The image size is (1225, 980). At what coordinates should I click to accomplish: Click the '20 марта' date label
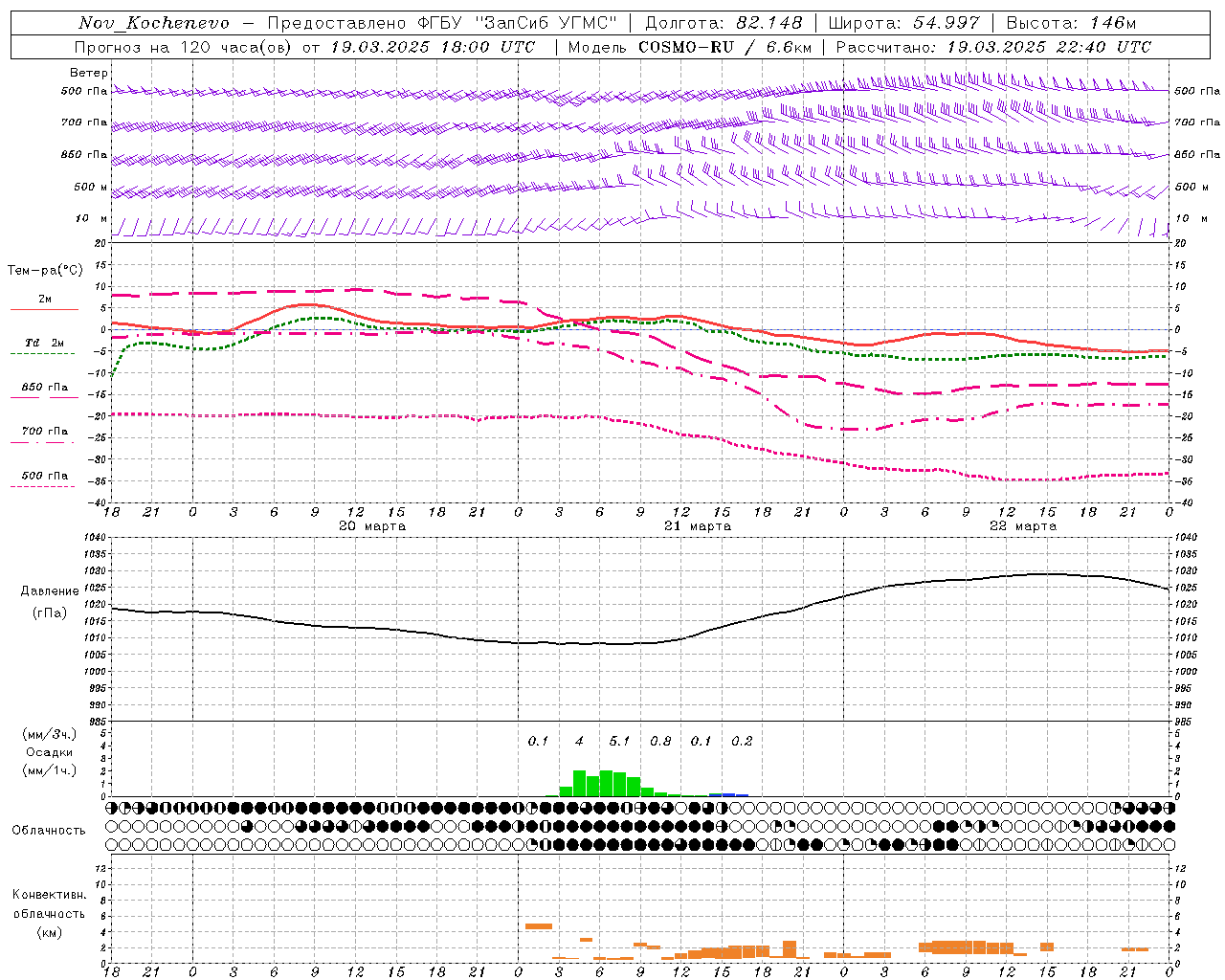pyautogui.click(x=372, y=526)
